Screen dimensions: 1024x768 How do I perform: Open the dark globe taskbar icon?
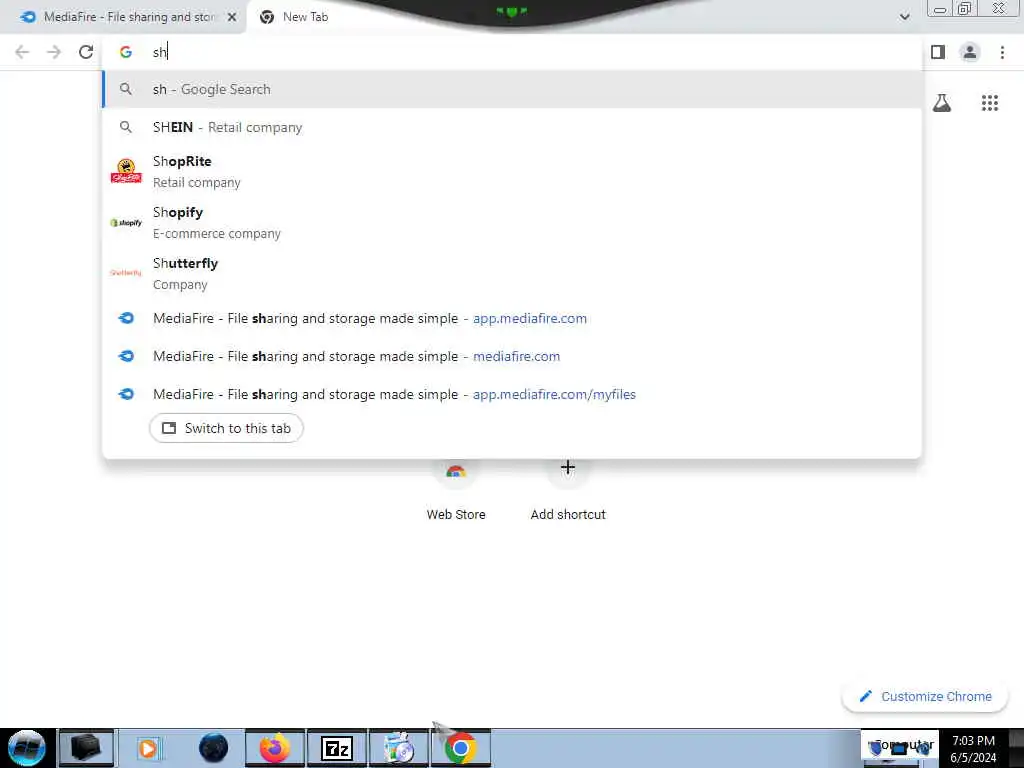point(214,748)
